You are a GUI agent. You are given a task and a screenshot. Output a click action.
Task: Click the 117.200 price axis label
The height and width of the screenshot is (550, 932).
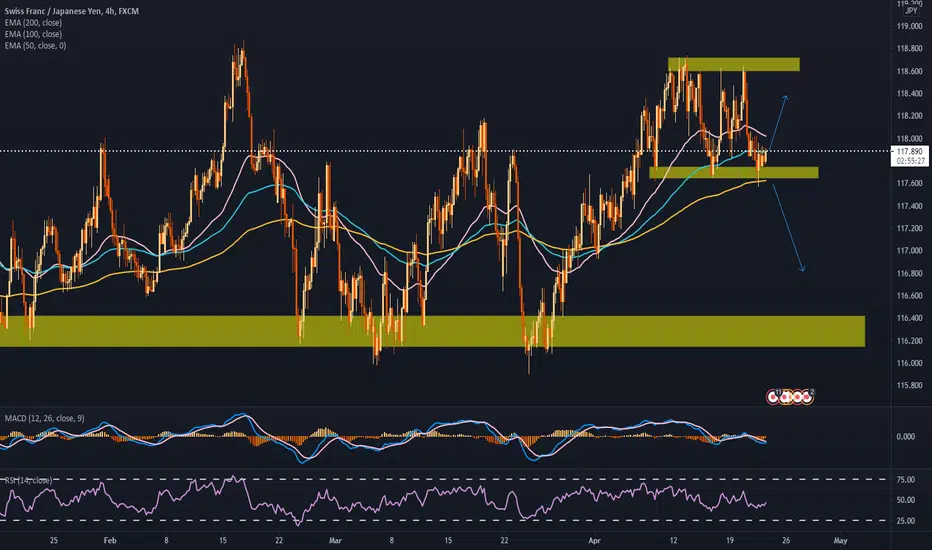[x=909, y=228]
